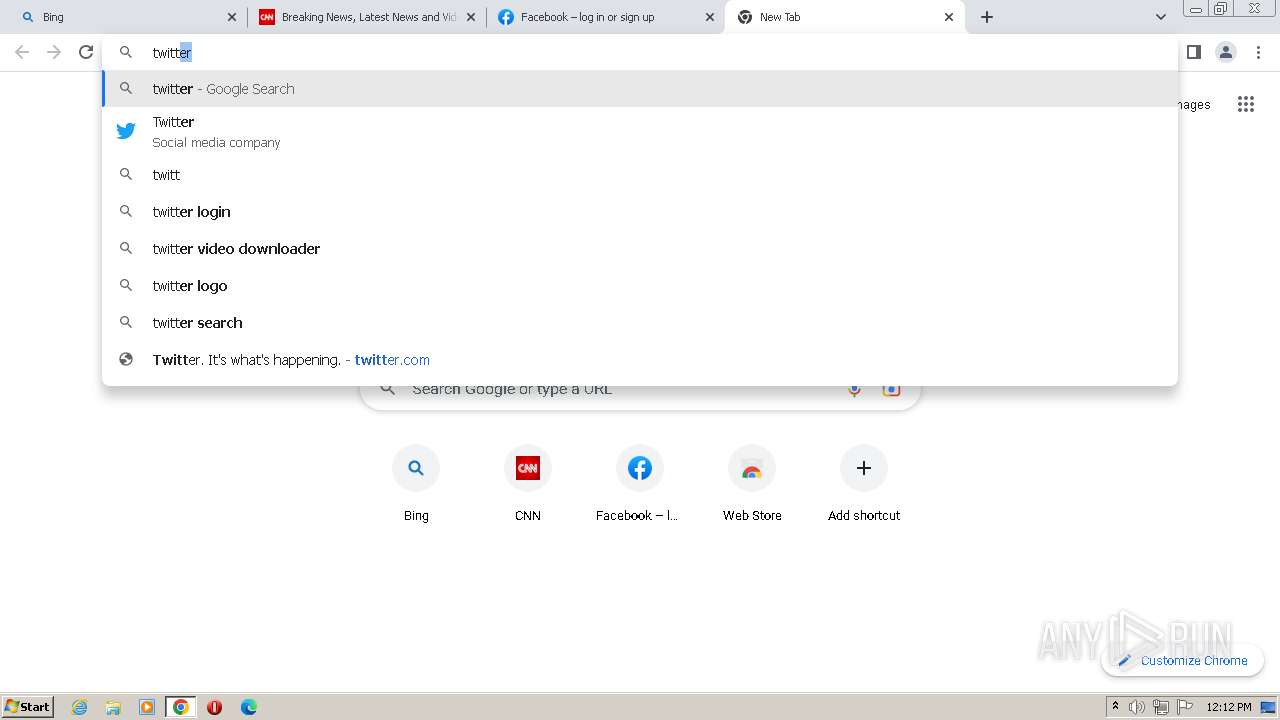Select 'twitter - Google Search' suggestion

pos(640,89)
